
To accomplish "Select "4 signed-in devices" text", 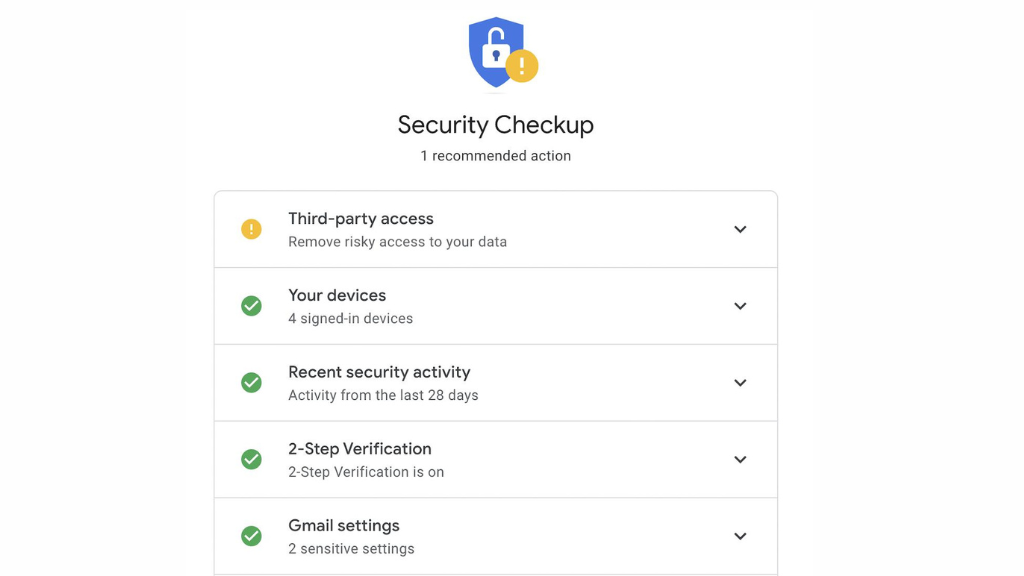I will pyautogui.click(x=351, y=319).
